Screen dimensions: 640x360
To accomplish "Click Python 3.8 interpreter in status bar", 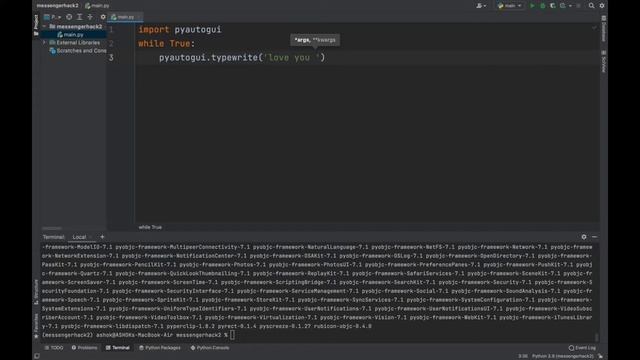I will [x=562, y=356].
